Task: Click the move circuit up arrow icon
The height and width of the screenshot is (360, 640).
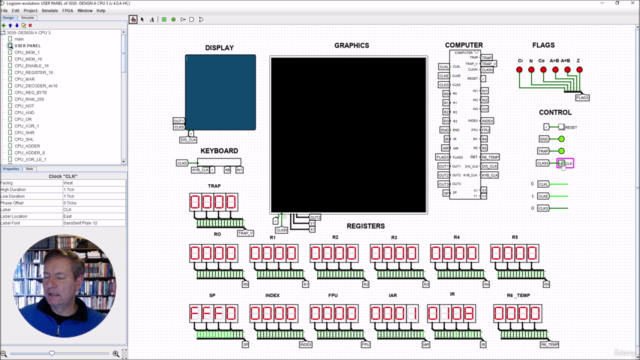Action: pyautogui.click(x=10, y=25)
